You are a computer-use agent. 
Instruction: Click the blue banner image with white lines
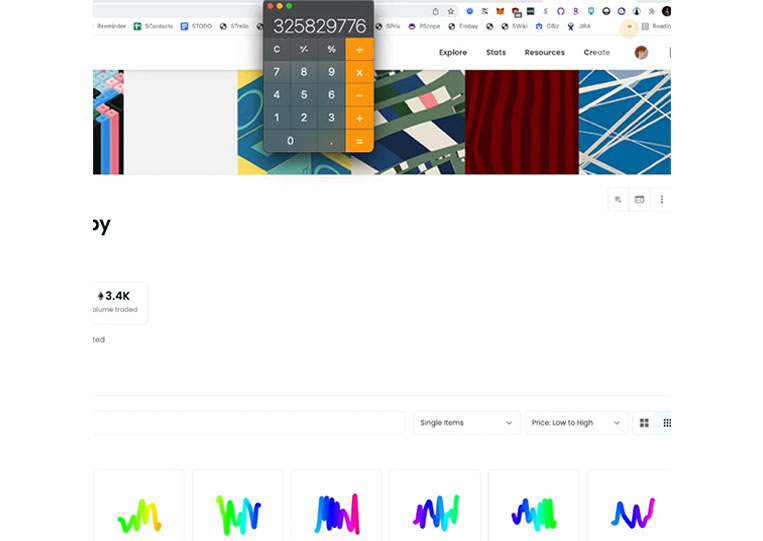(625, 122)
